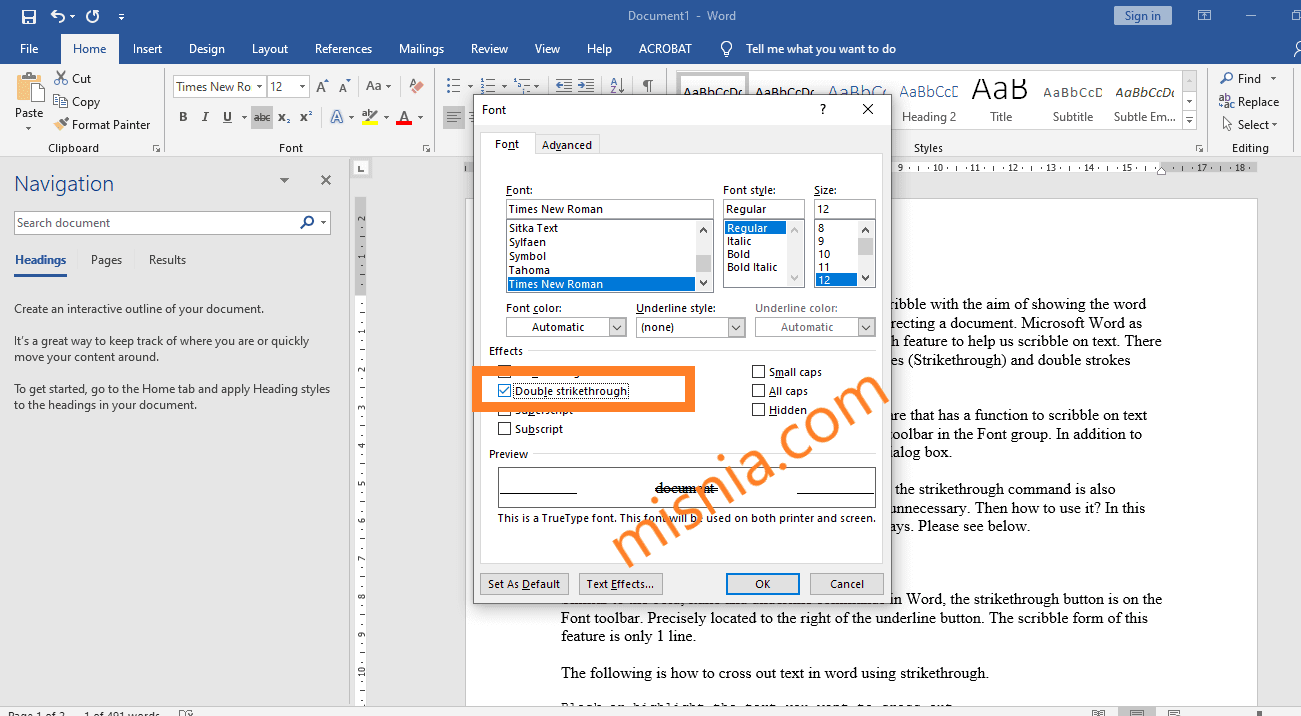Click Set As Default in the Font dialog

(x=523, y=584)
